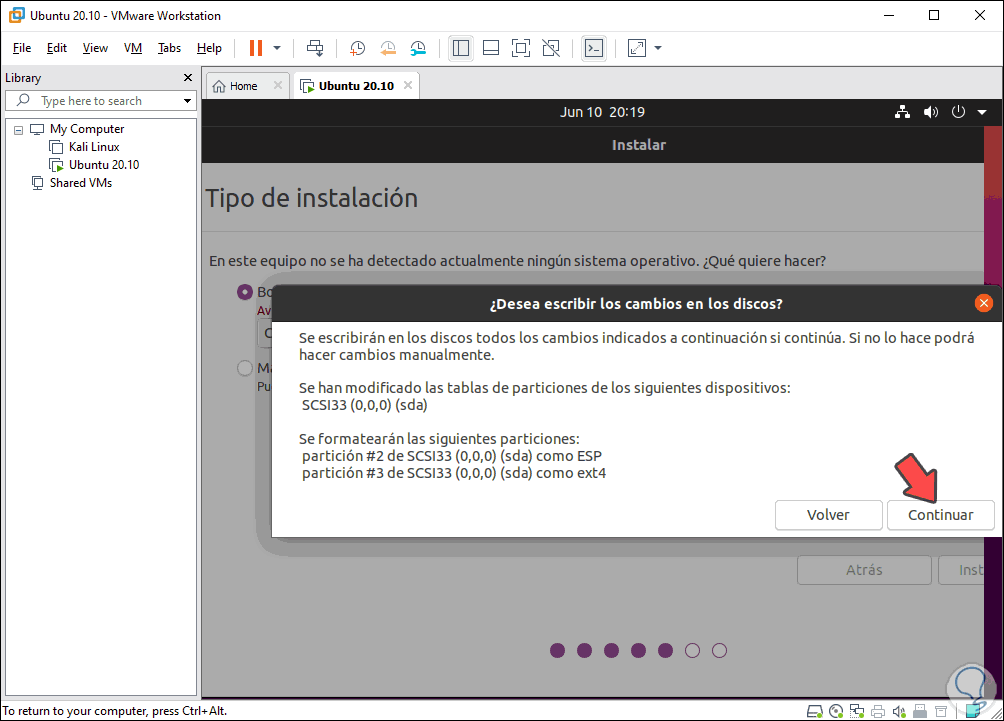Click the dimmed Atrás button
The width and height of the screenshot is (1004, 721).
tap(864, 570)
